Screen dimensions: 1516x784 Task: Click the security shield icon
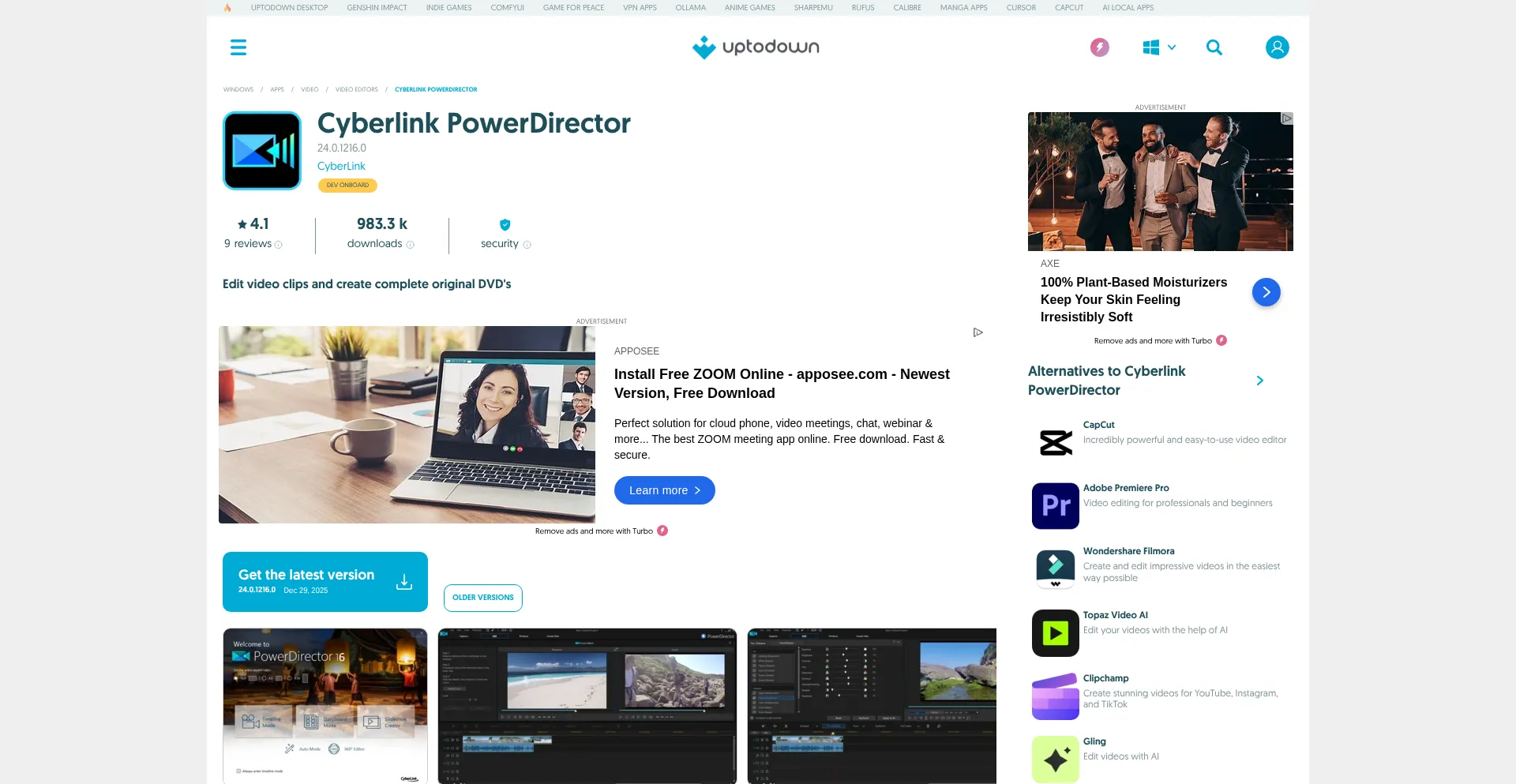point(505,225)
